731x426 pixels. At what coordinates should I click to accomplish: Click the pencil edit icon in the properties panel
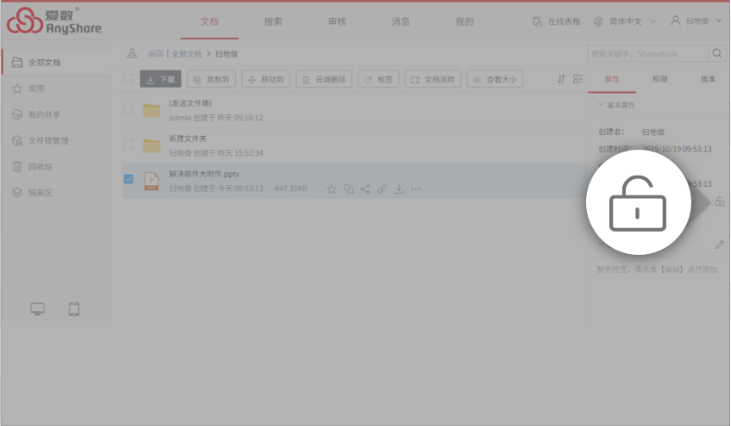point(719,244)
